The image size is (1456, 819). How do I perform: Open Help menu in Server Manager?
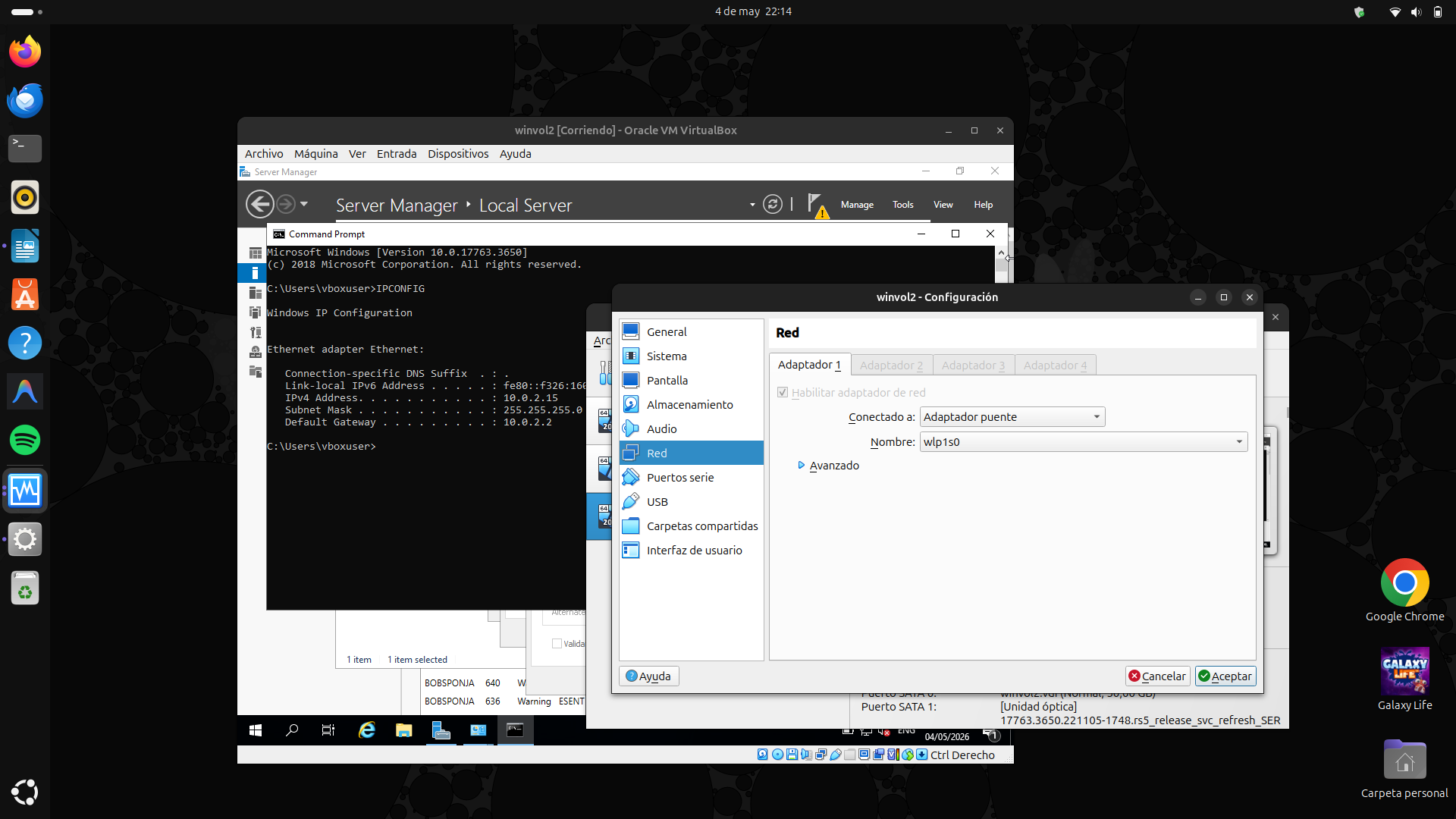(x=984, y=205)
